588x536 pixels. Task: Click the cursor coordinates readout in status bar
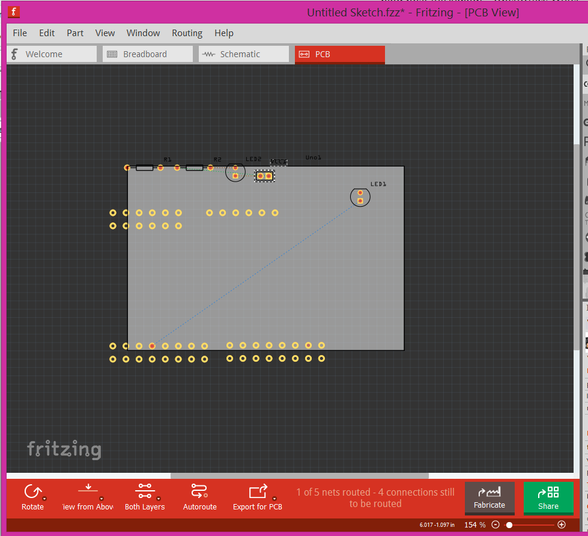coord(437,525)
